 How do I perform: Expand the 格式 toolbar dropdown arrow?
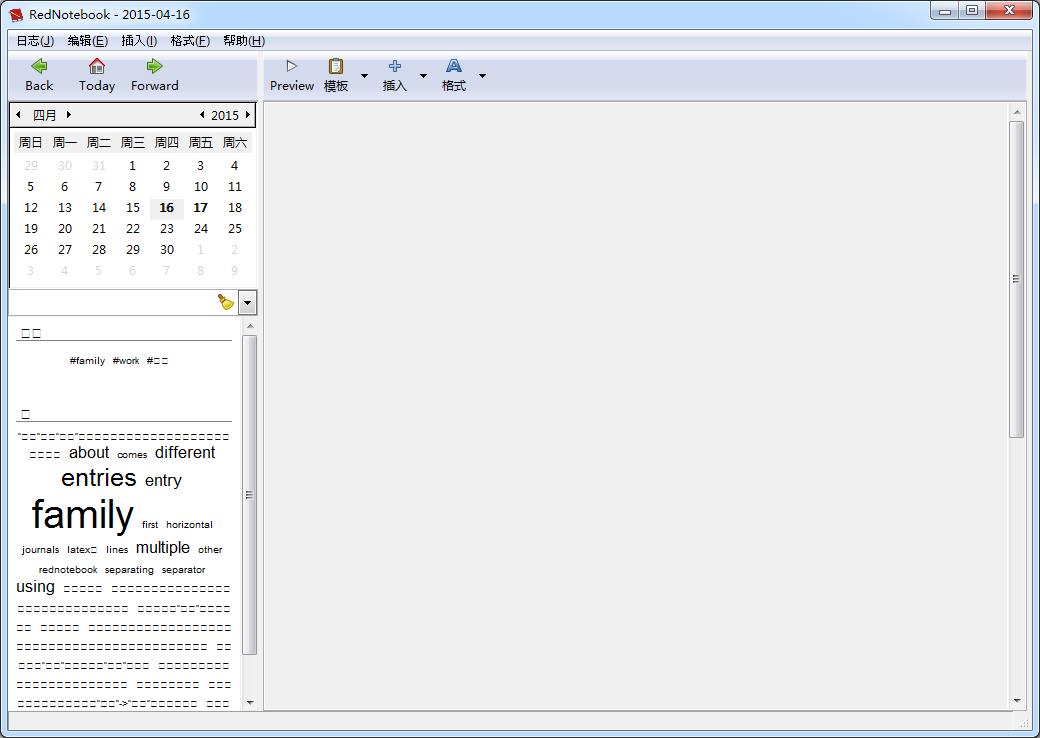tap(482, 76)
